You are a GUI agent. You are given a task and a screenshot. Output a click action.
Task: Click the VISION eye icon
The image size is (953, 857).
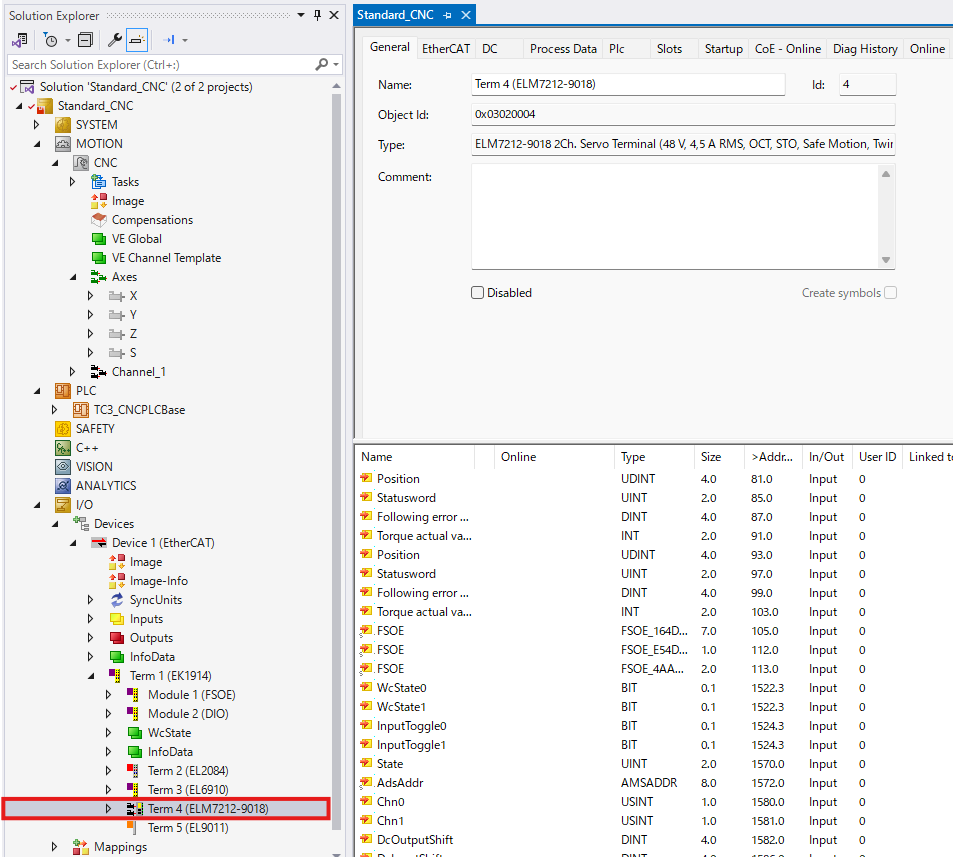coord(63,466)
